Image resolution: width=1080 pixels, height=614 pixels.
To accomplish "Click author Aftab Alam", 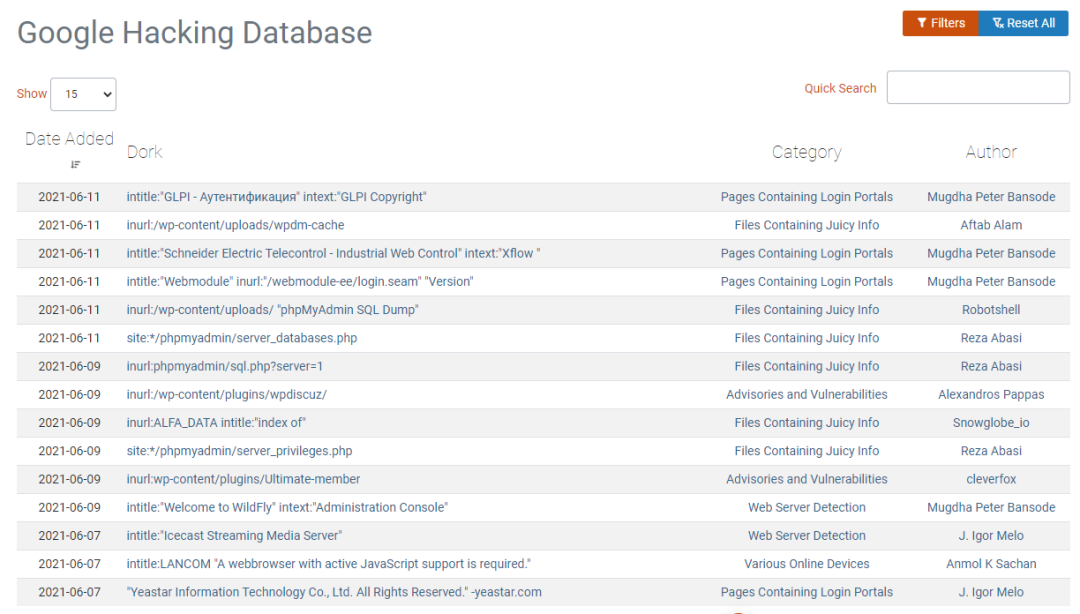I will coord(991,225).
